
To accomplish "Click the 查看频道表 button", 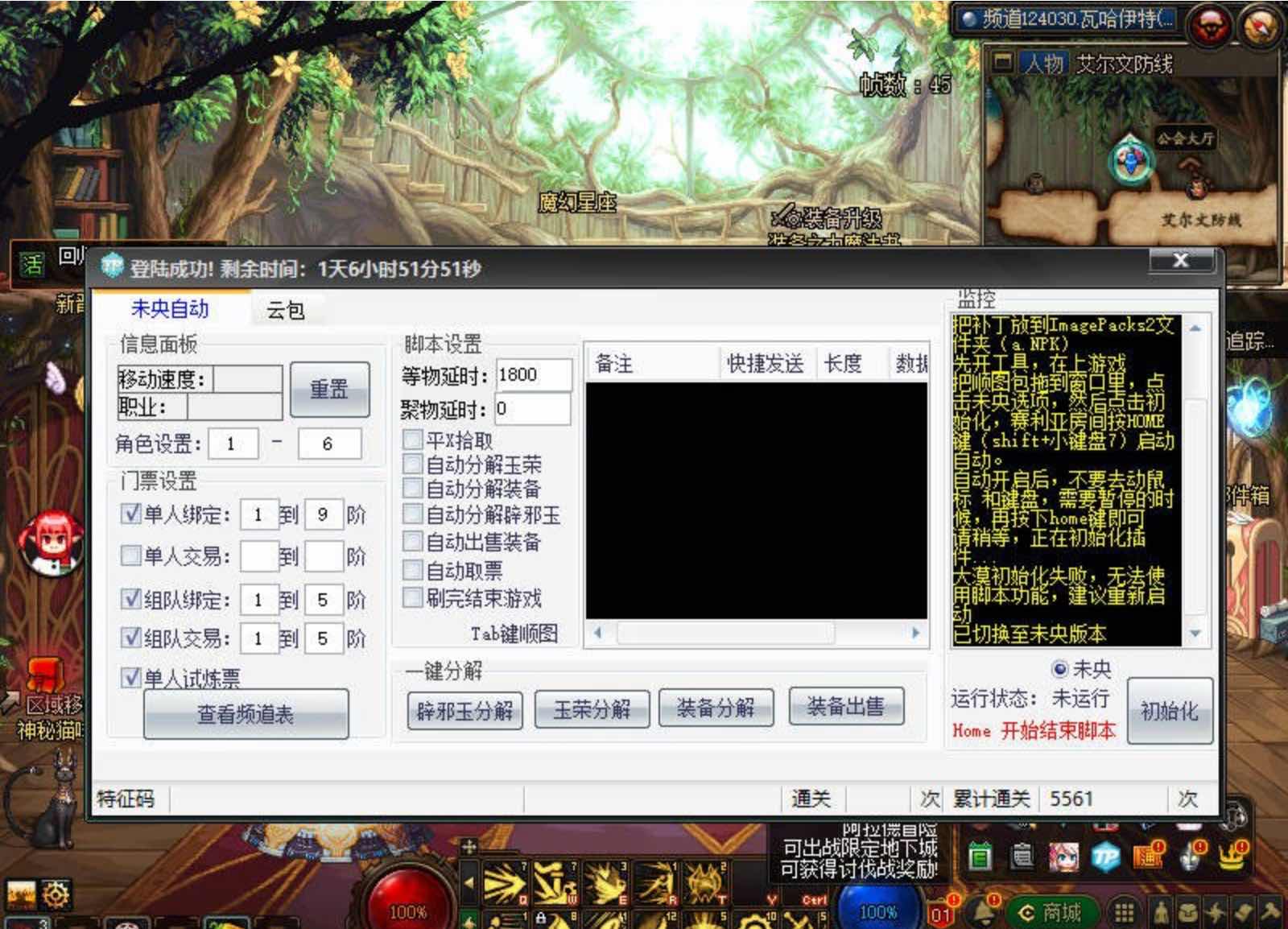I will click(x=246, y=713).
